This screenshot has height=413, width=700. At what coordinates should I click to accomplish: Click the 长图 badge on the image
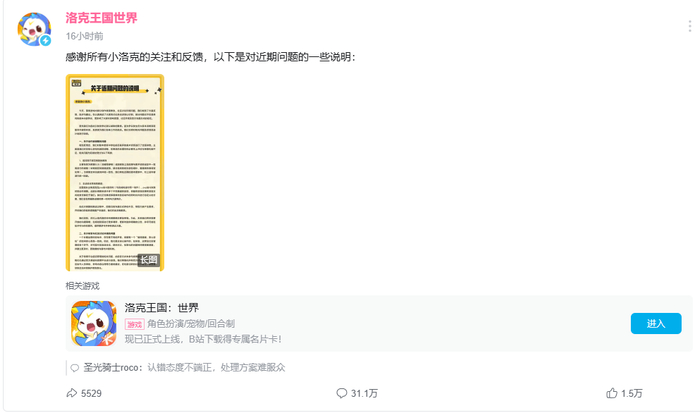tap(149, 260)
